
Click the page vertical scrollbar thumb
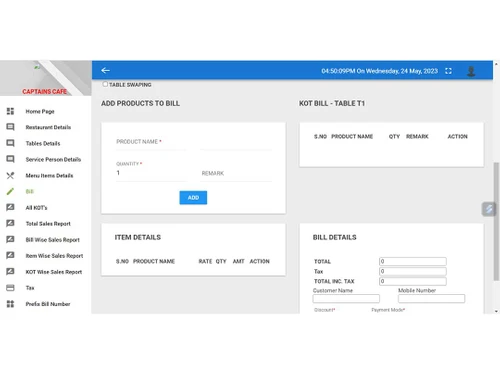coord(496,221)
